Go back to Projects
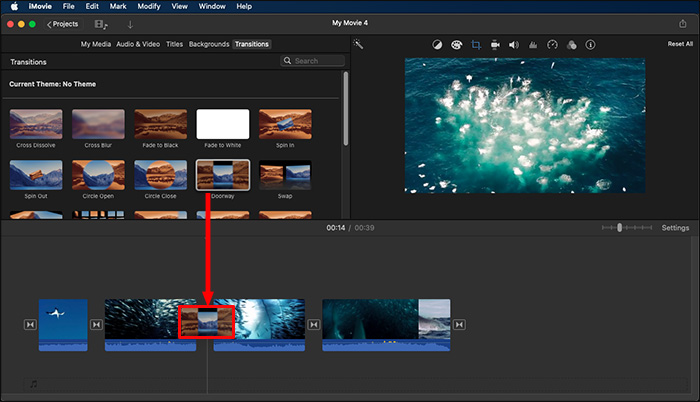This screenshot has height=402, width=700. pyautogui.click(x=62, y=23)
